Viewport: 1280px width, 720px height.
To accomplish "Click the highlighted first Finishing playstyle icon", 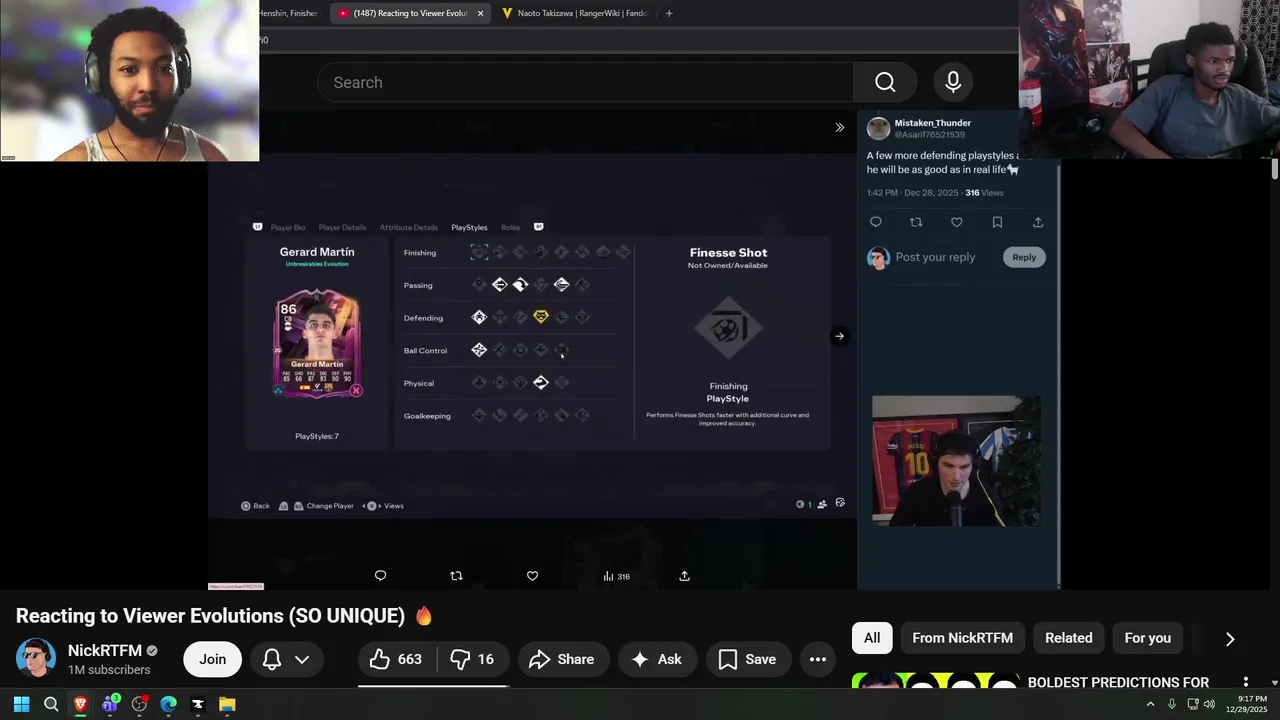I will [x=479, y=252].
